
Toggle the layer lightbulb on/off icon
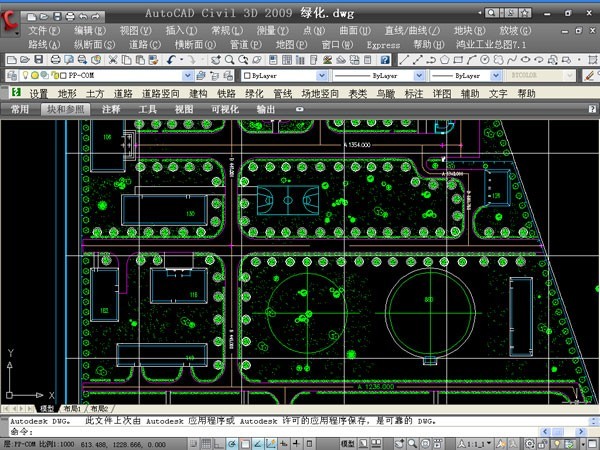tap(22, 76)
